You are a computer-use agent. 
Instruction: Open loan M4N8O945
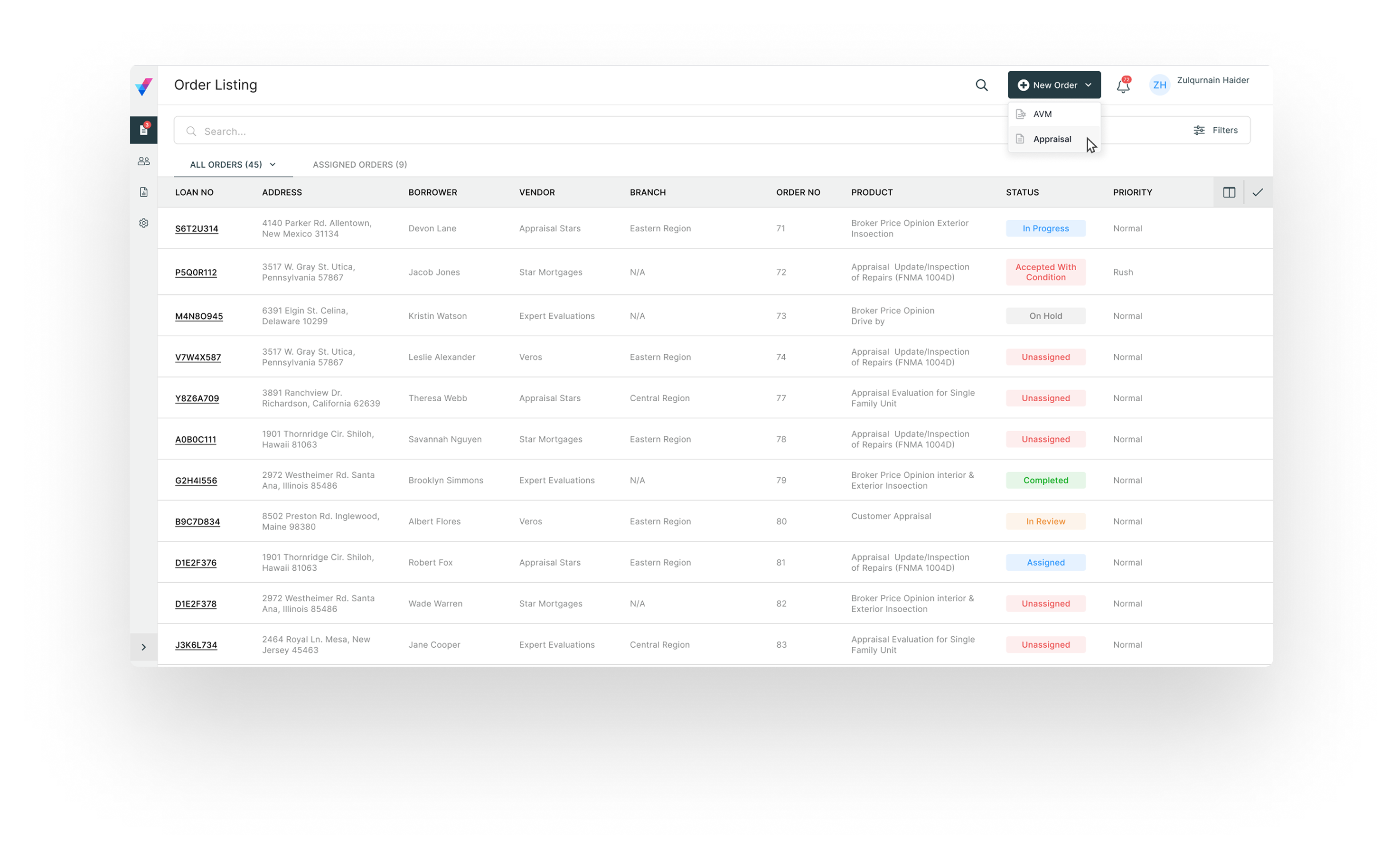(x=199, y=316)
